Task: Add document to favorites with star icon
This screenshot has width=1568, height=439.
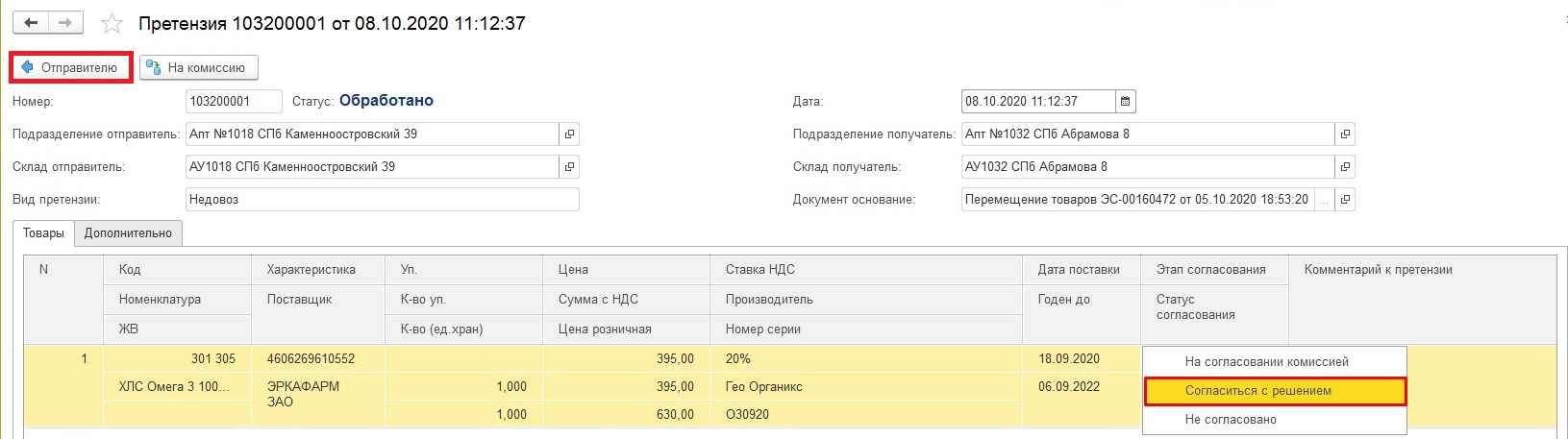Action: point(112,23)
